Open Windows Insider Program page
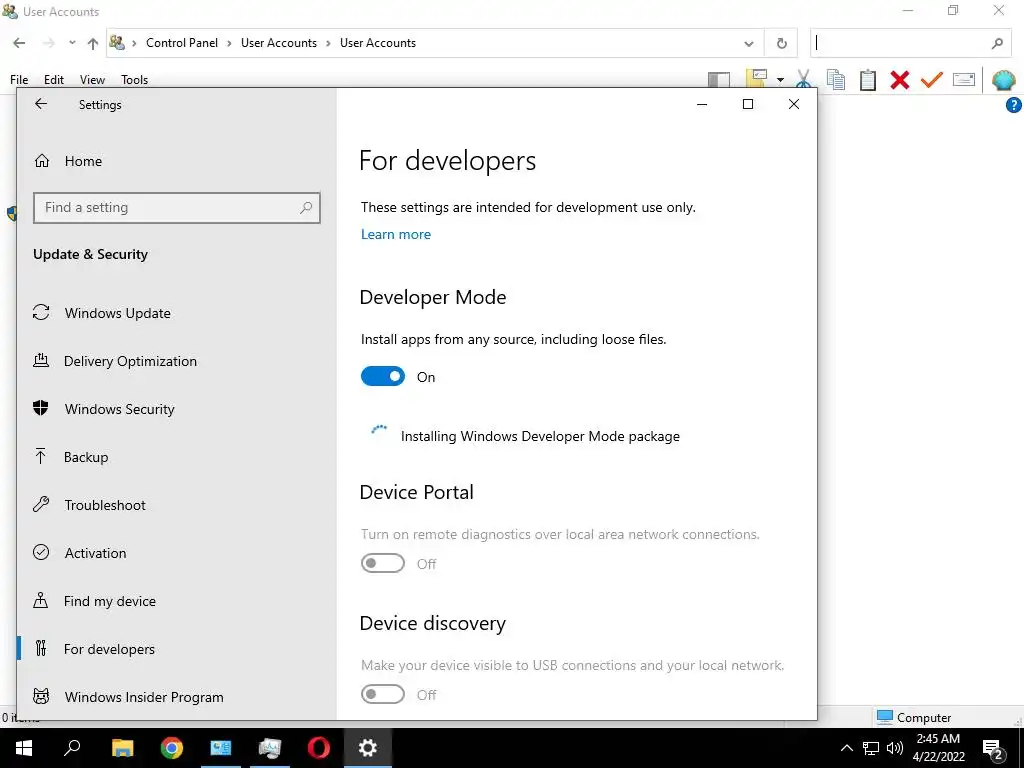 144,697
